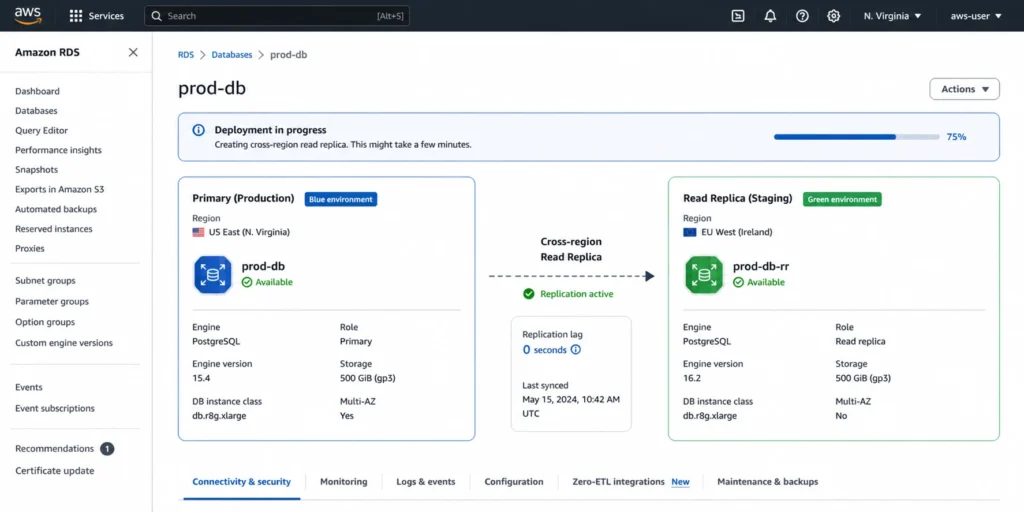Open Subnet groups in the sidebar

pos(45,281)
